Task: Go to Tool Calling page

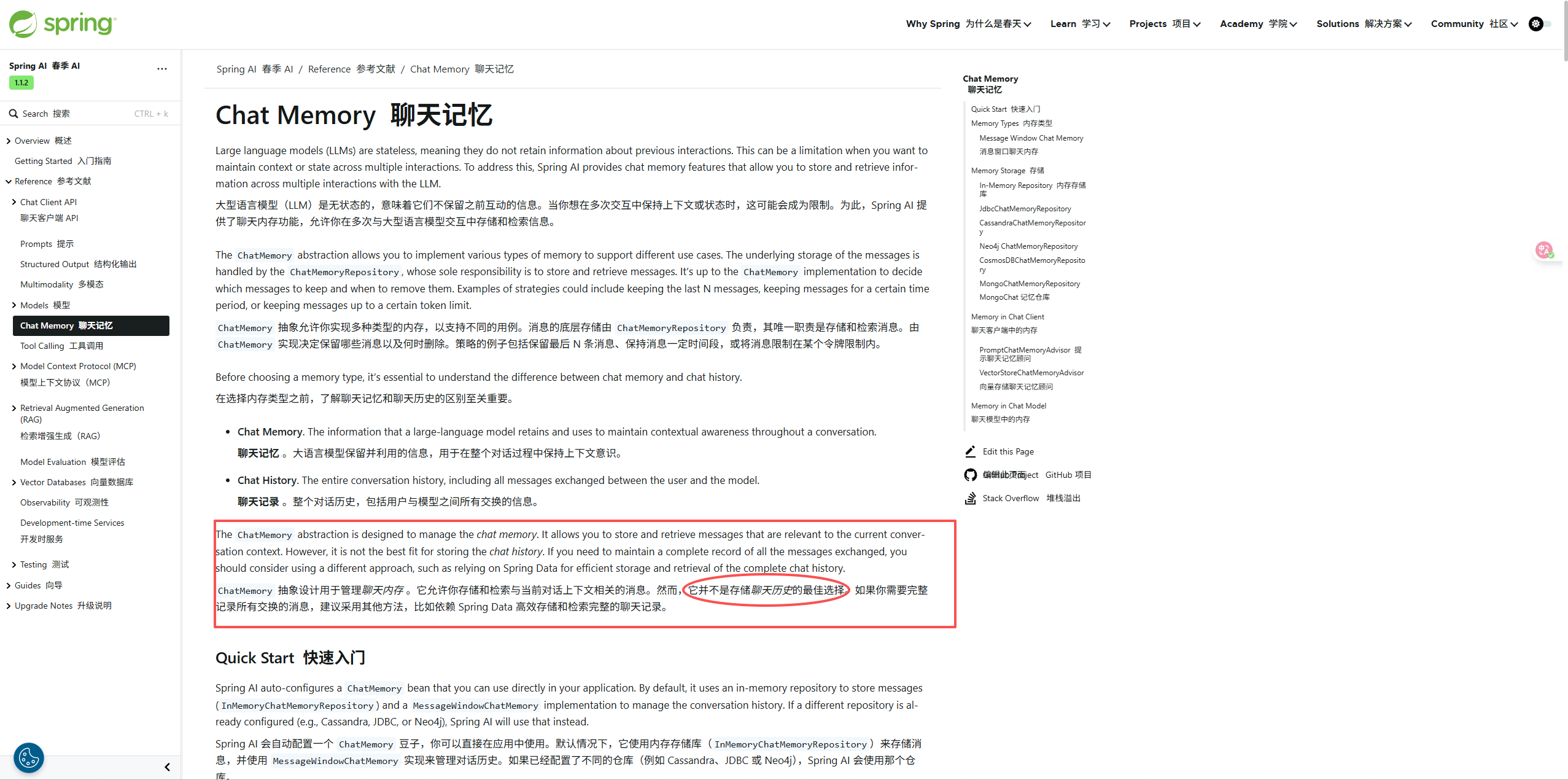Action: [61, 346]
